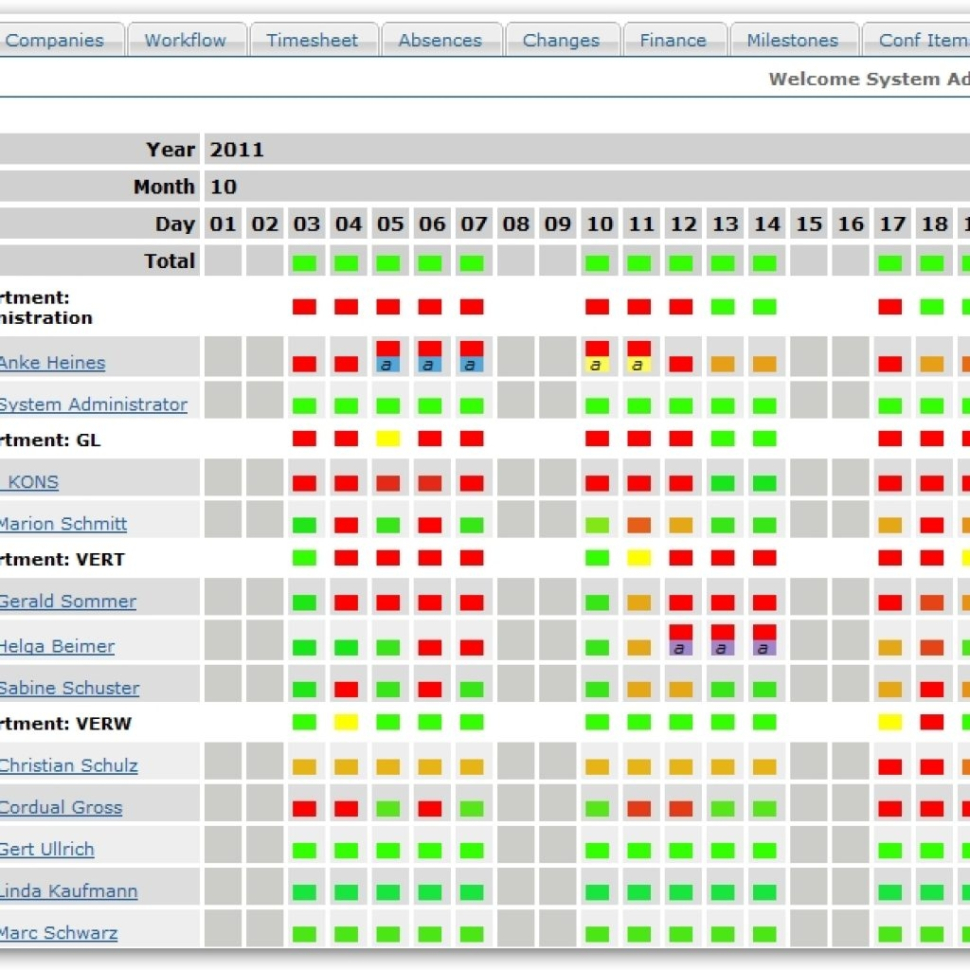Click Marc Schwarz's green status square on day 03
The height and width of the screenshot is (970, 970).
(307, 932)
